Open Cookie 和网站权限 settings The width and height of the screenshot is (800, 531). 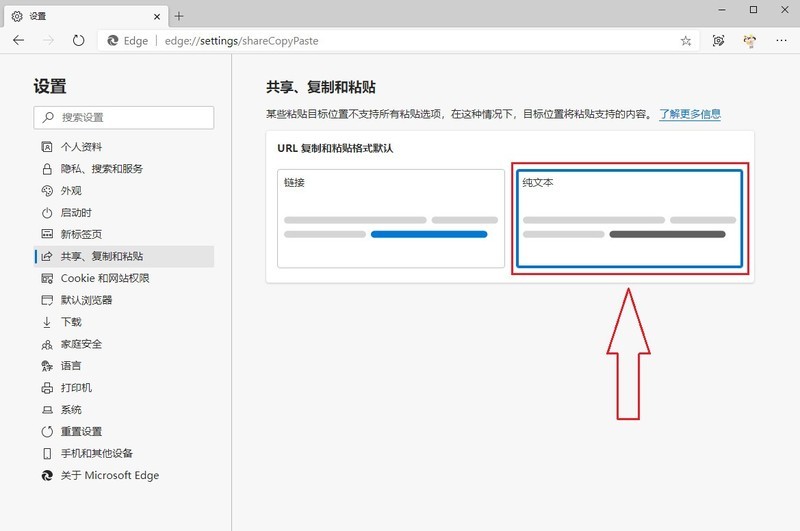click(x=104, y=278)
